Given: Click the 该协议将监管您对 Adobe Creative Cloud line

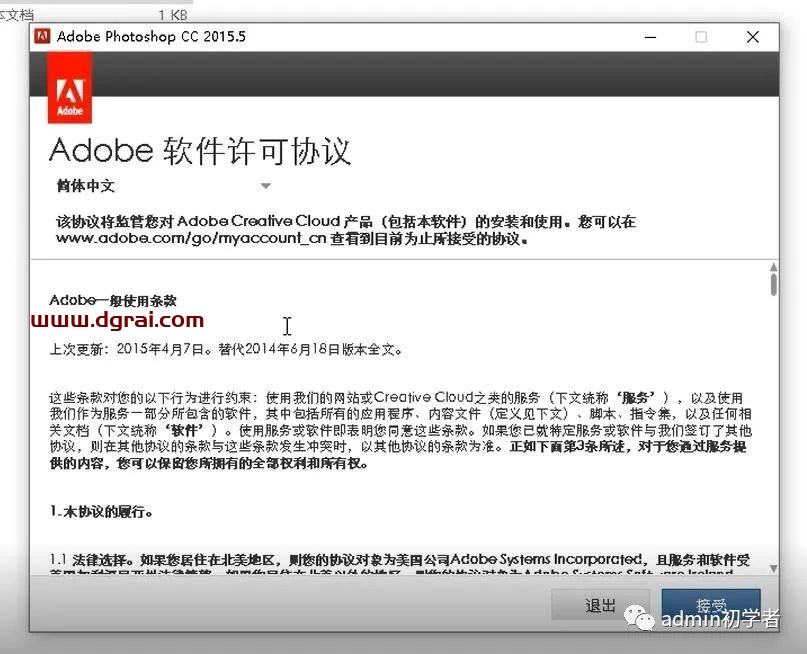Looking at the screenshot, I should (x=346, y=222).
